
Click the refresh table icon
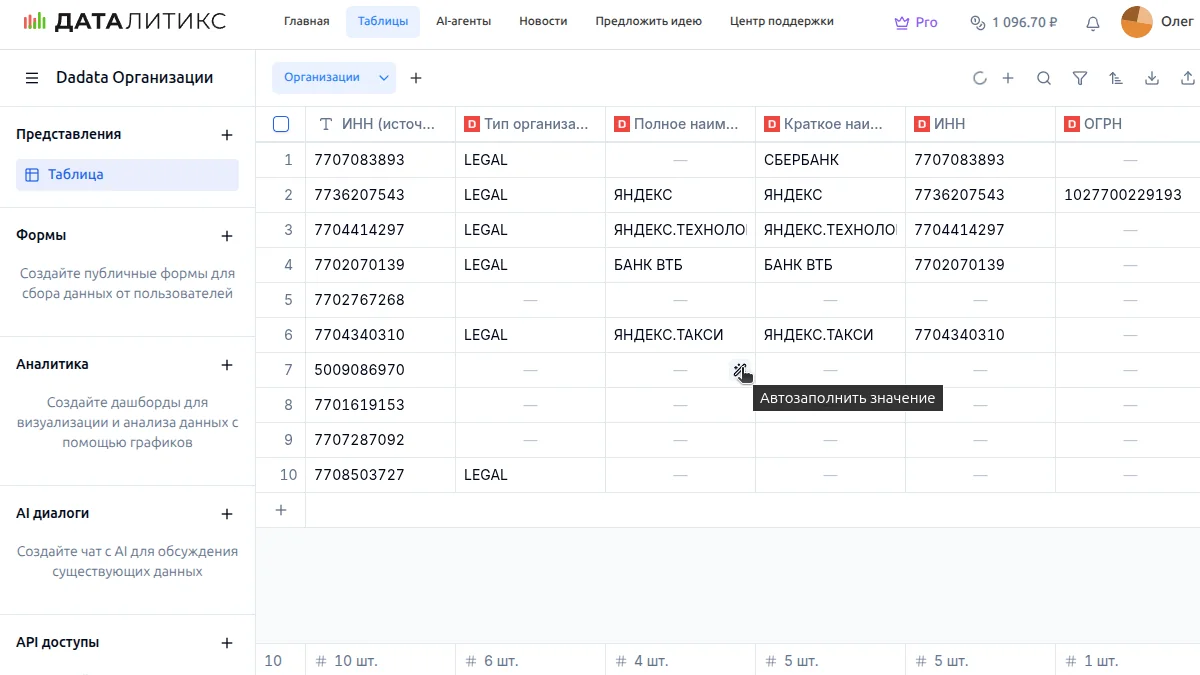click(x=979, y=78)
